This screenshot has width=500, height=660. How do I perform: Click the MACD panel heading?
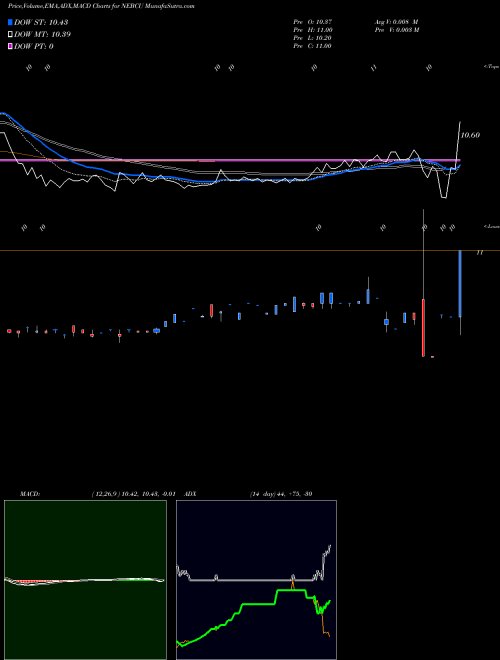coord(30,494)
